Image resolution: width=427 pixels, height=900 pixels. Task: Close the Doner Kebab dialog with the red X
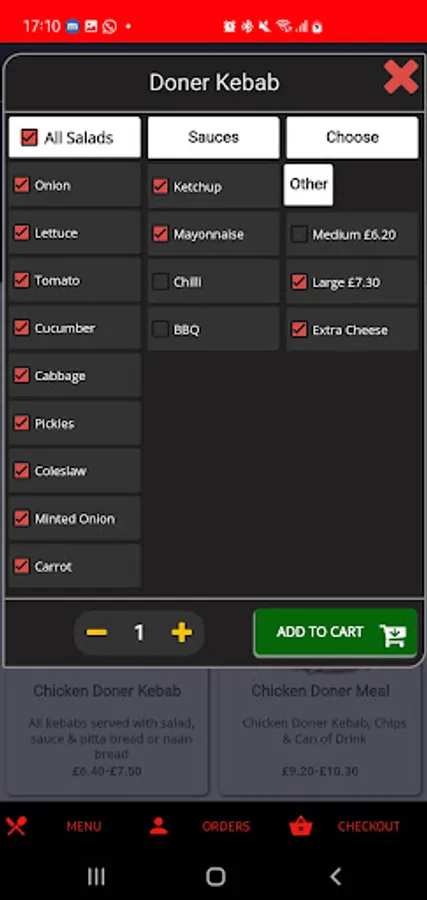tap(401, 77)
